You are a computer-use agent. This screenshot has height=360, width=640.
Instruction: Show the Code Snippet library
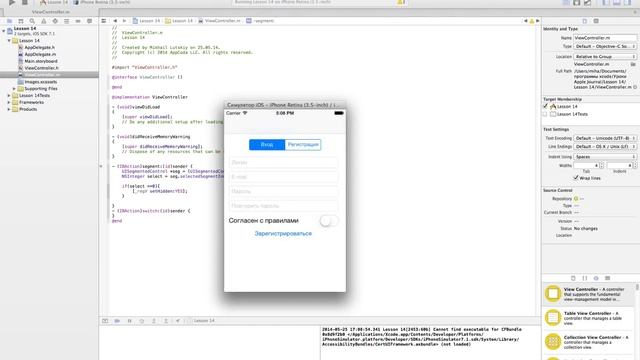click(584, 278)
